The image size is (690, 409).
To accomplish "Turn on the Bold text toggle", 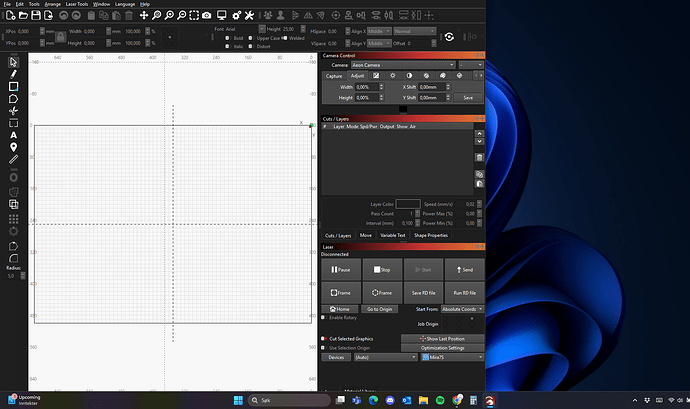I will (x=228, y=38).
